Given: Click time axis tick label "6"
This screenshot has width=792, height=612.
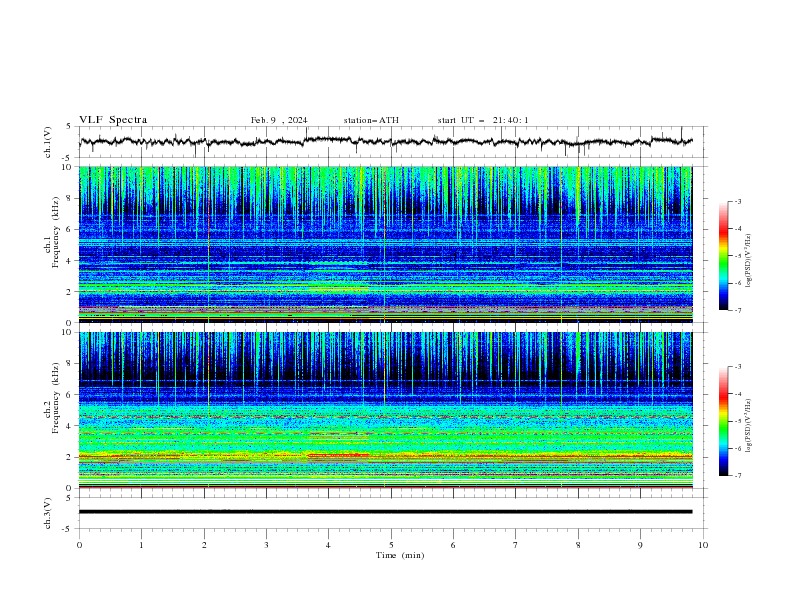Looking at the screenshot, I should tap(454, 545).
